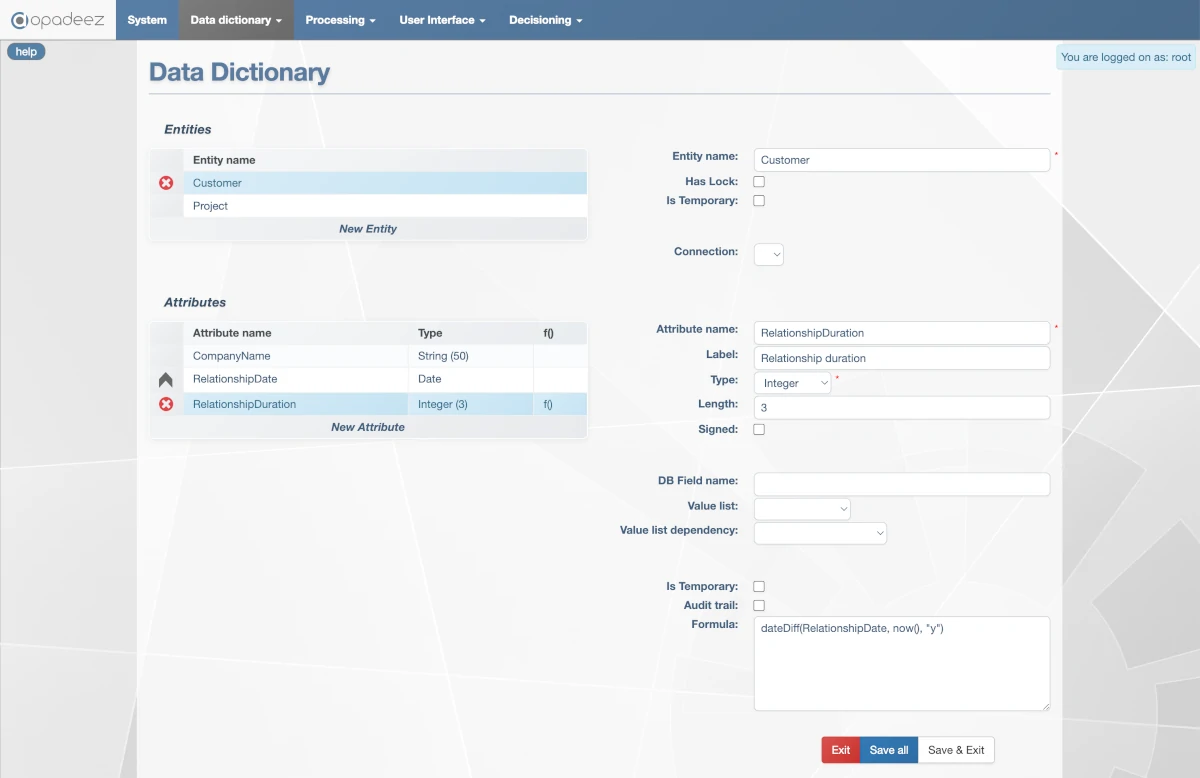Click the red Exit button
This screenshot has width=1200, height=778.
tap(840, 750)
